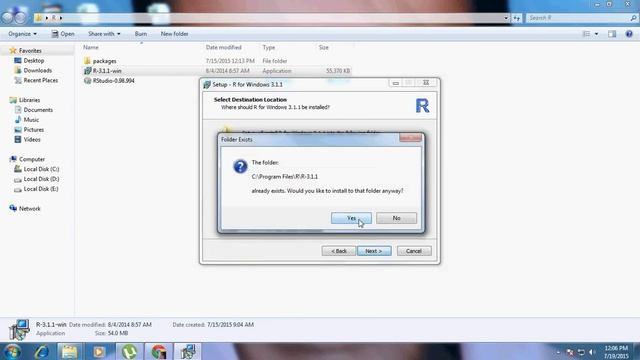This screenshot has height=360, width=640.
Task: Open Desktop in Favorites
Action: (x=33, y=60)
